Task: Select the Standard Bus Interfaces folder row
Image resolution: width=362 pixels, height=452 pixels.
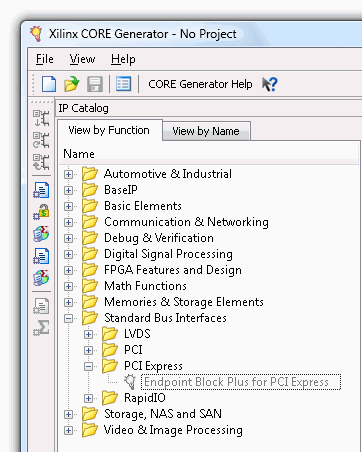Action: pos(154,318)
